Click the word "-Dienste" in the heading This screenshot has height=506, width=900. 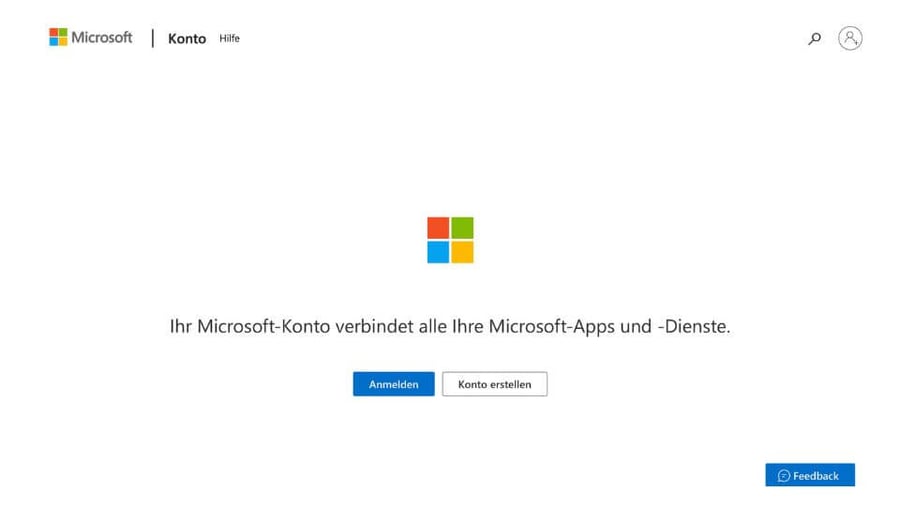[694, 327]
